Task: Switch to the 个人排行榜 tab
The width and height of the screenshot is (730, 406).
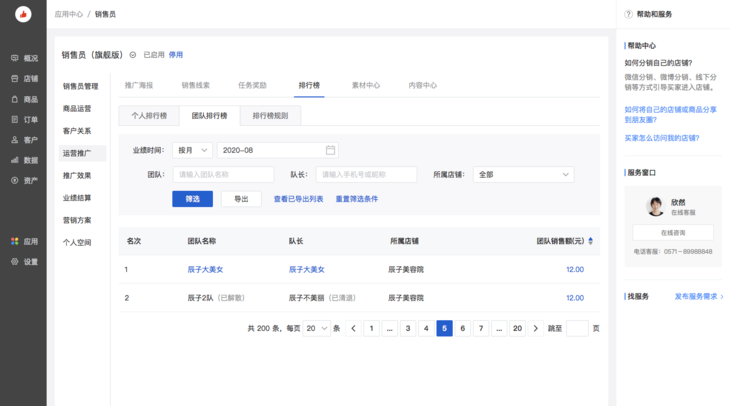Action: pos(149,115)
